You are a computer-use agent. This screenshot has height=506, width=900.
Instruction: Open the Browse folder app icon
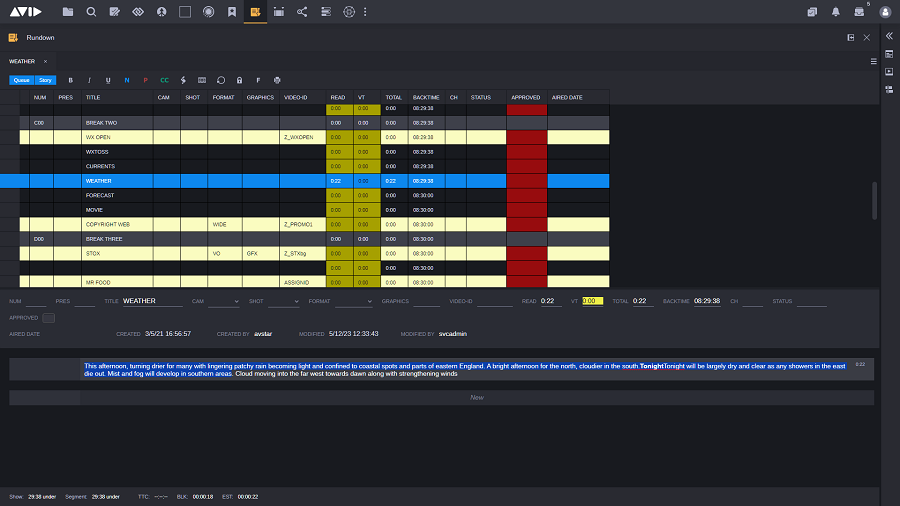[x=68, y=11]
